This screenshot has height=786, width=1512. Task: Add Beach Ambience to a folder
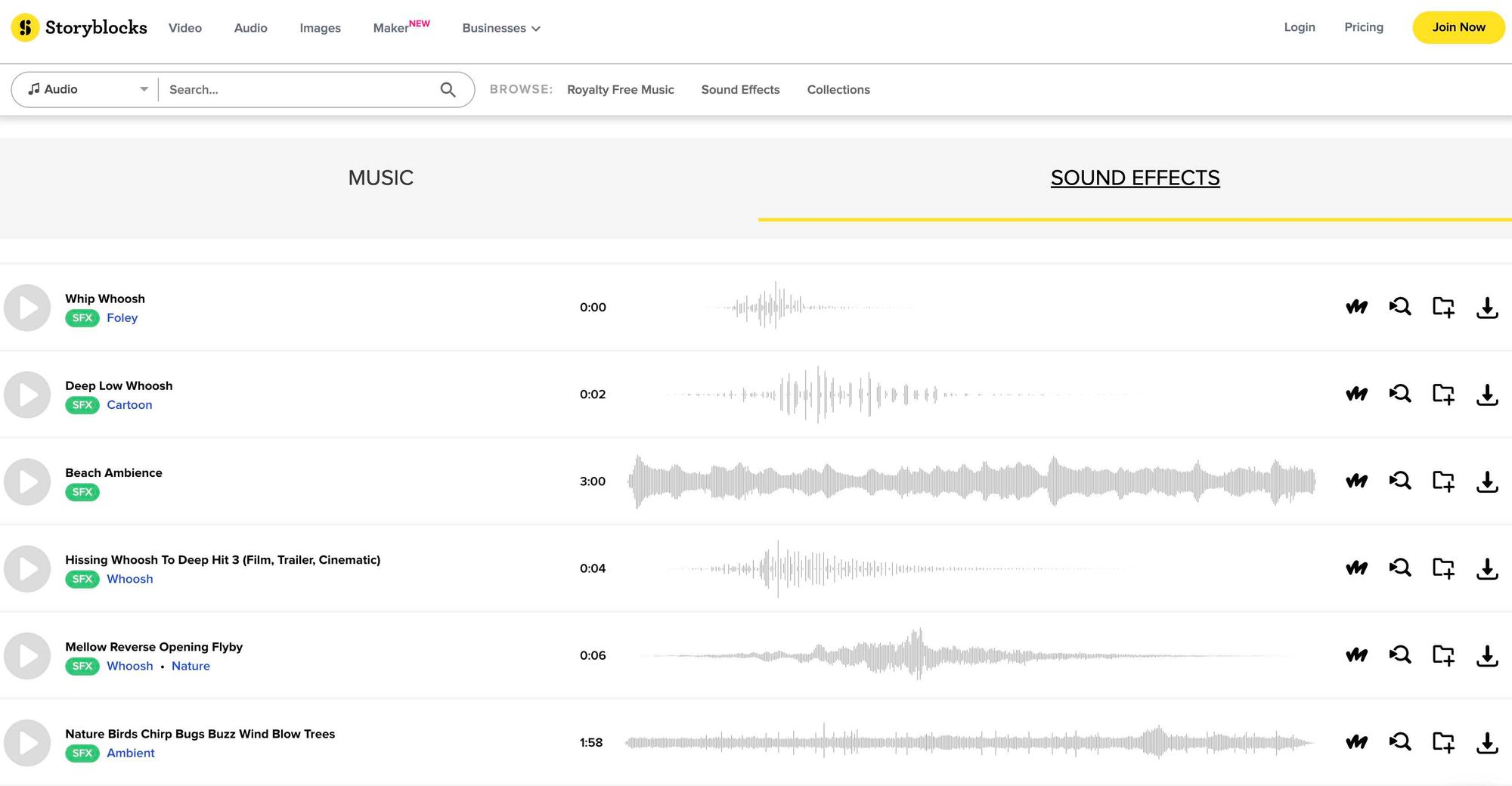[x=1443, y=481]
